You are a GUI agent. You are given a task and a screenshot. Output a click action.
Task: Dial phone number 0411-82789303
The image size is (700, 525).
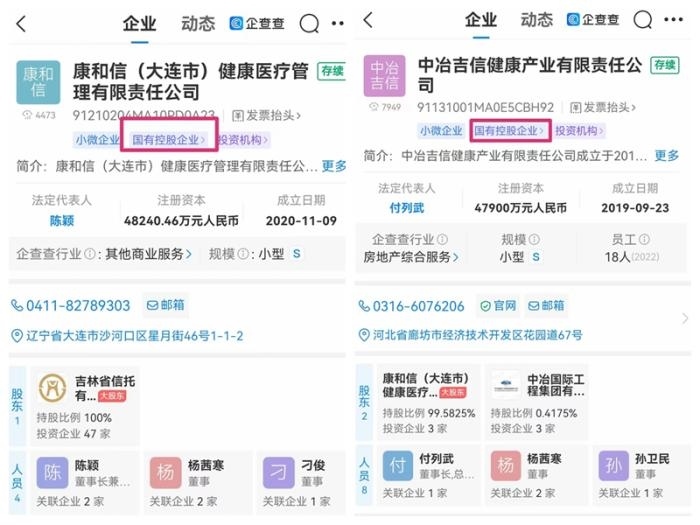pos(69,305)
